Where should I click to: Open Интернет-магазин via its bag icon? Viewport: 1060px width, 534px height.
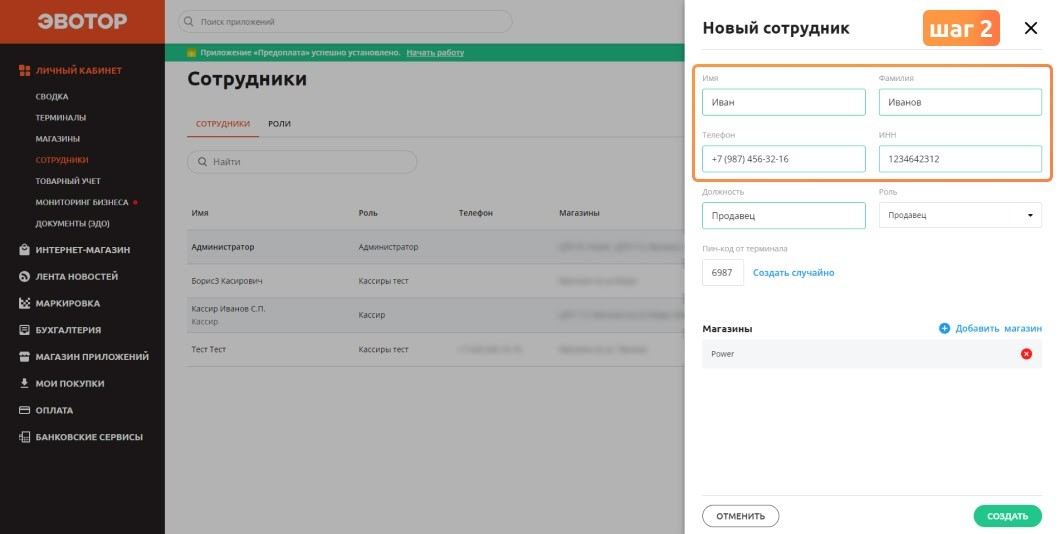click(x=24, y=250)
